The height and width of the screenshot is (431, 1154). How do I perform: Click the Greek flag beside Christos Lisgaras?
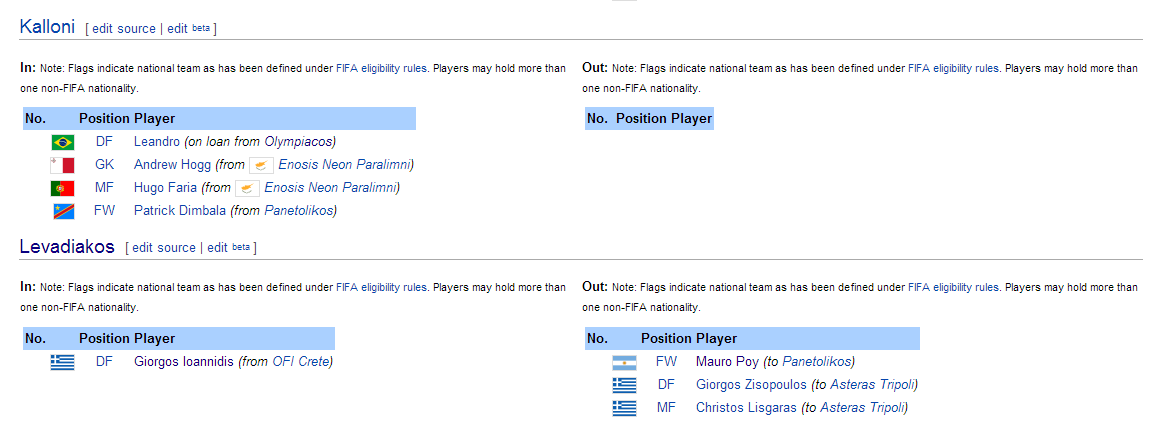click(624, 408)
